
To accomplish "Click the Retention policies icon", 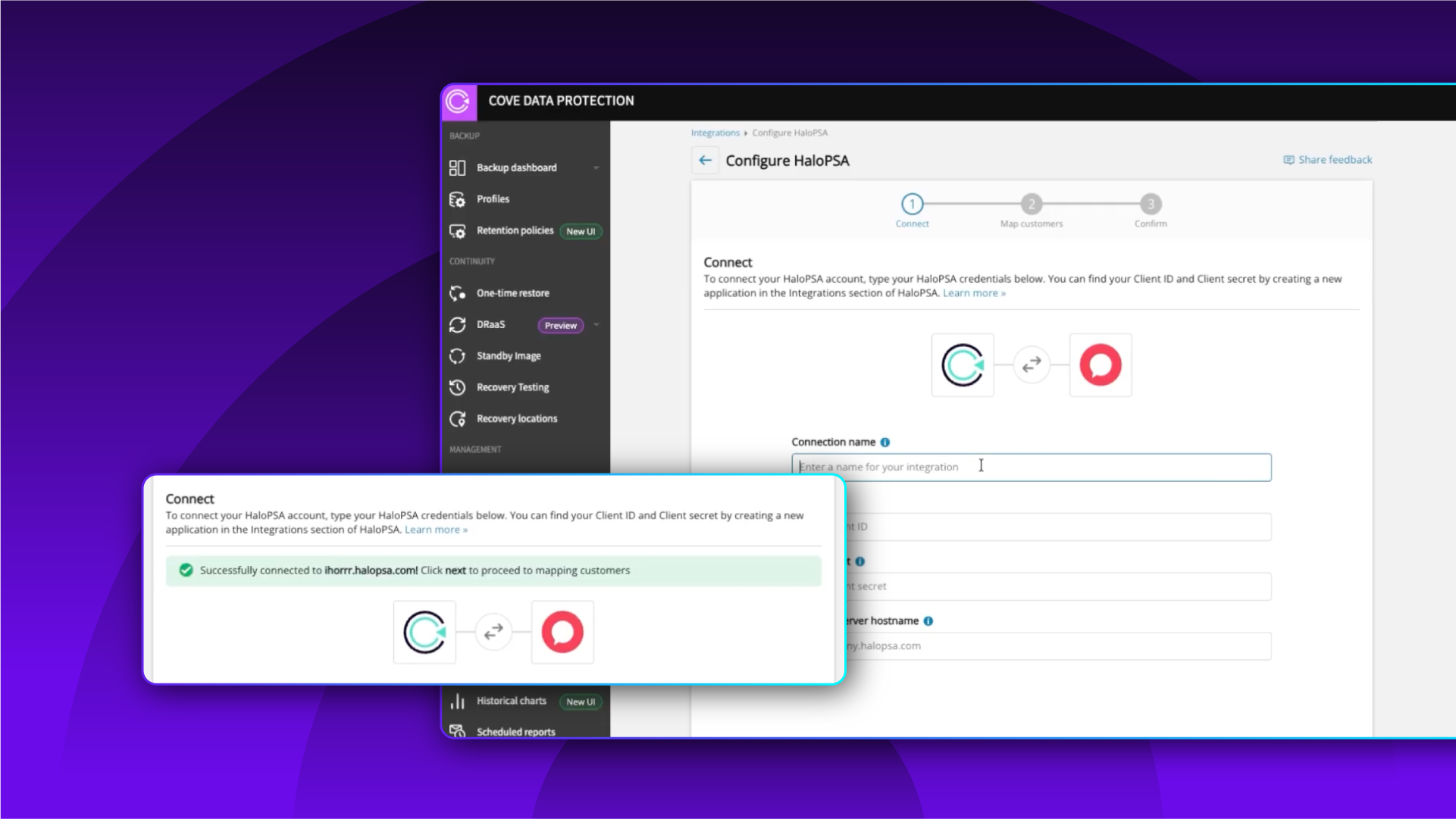I will click(x=457, y=231).
